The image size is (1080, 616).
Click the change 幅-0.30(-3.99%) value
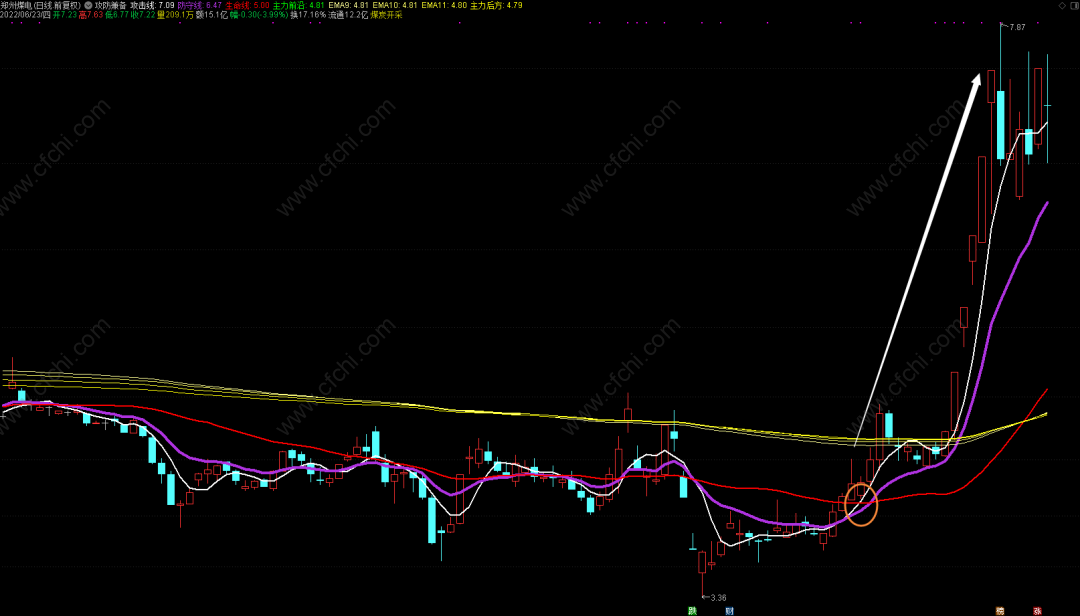click(x=259, y=15)
